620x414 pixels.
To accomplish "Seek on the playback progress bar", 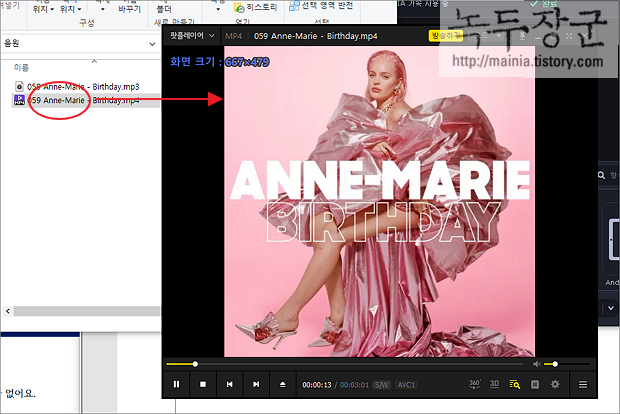I will pos(345,364).
